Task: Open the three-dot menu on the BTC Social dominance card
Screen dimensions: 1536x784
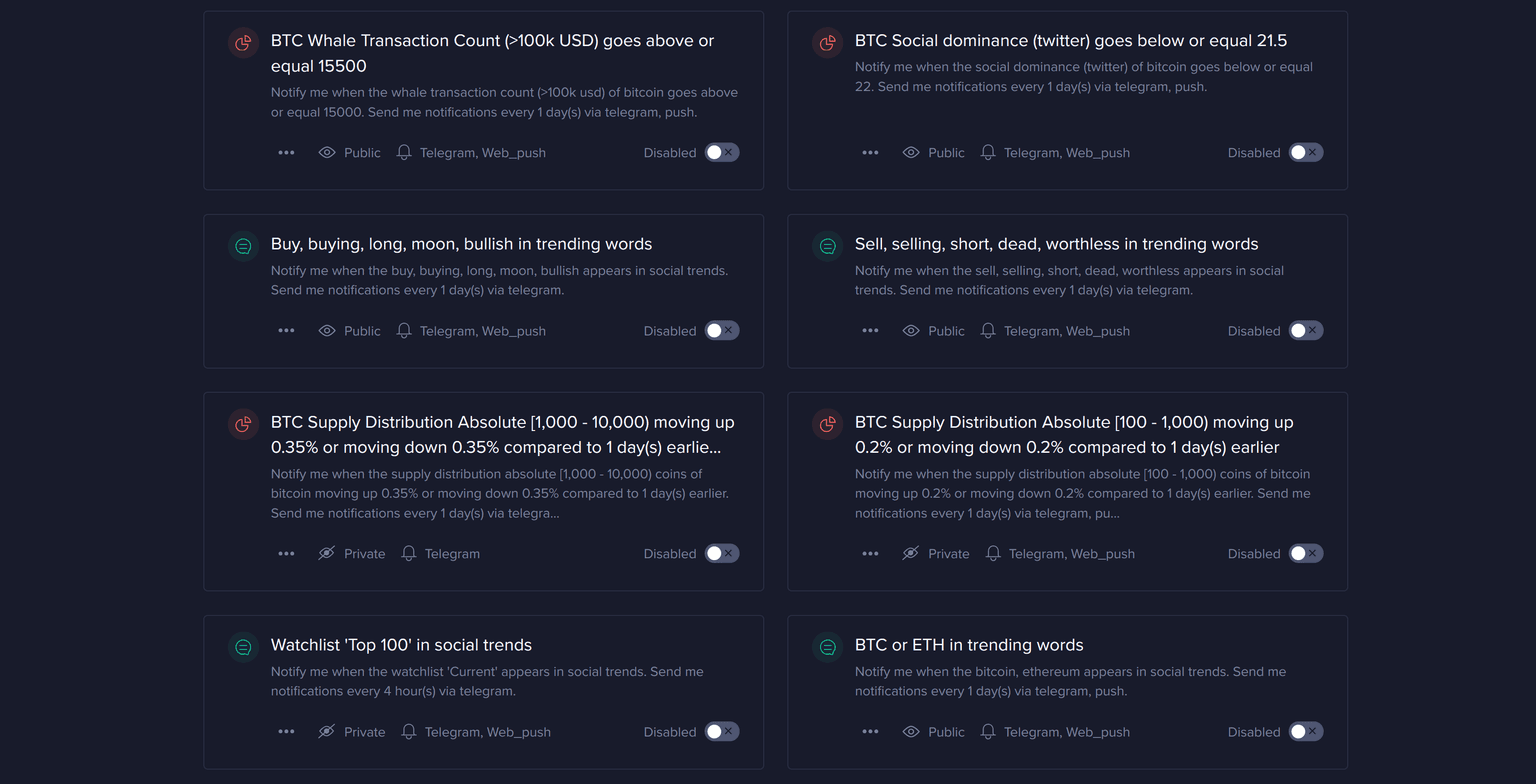Action: (870, 153)
